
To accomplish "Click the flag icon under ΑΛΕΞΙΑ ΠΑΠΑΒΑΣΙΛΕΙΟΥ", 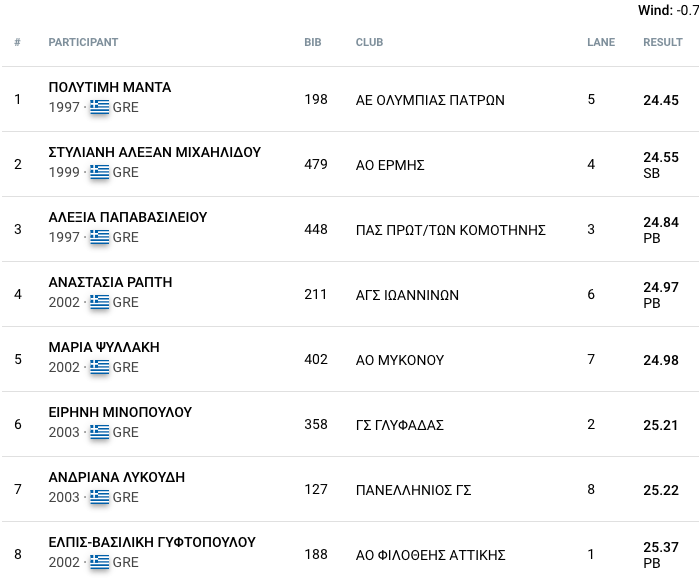I will [x=99, y=237].
